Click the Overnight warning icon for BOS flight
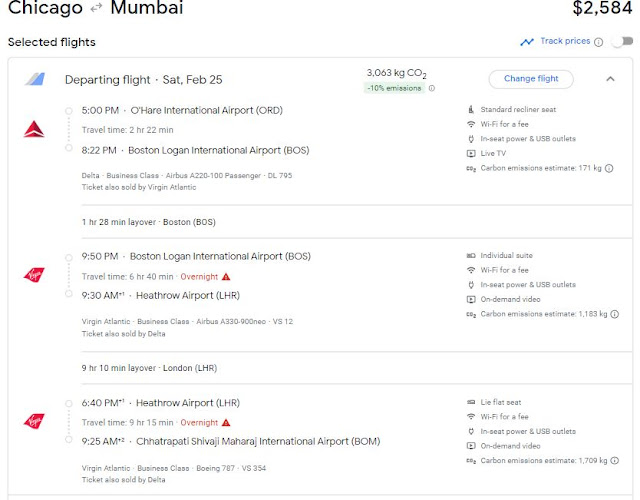 tap(226, 277)
